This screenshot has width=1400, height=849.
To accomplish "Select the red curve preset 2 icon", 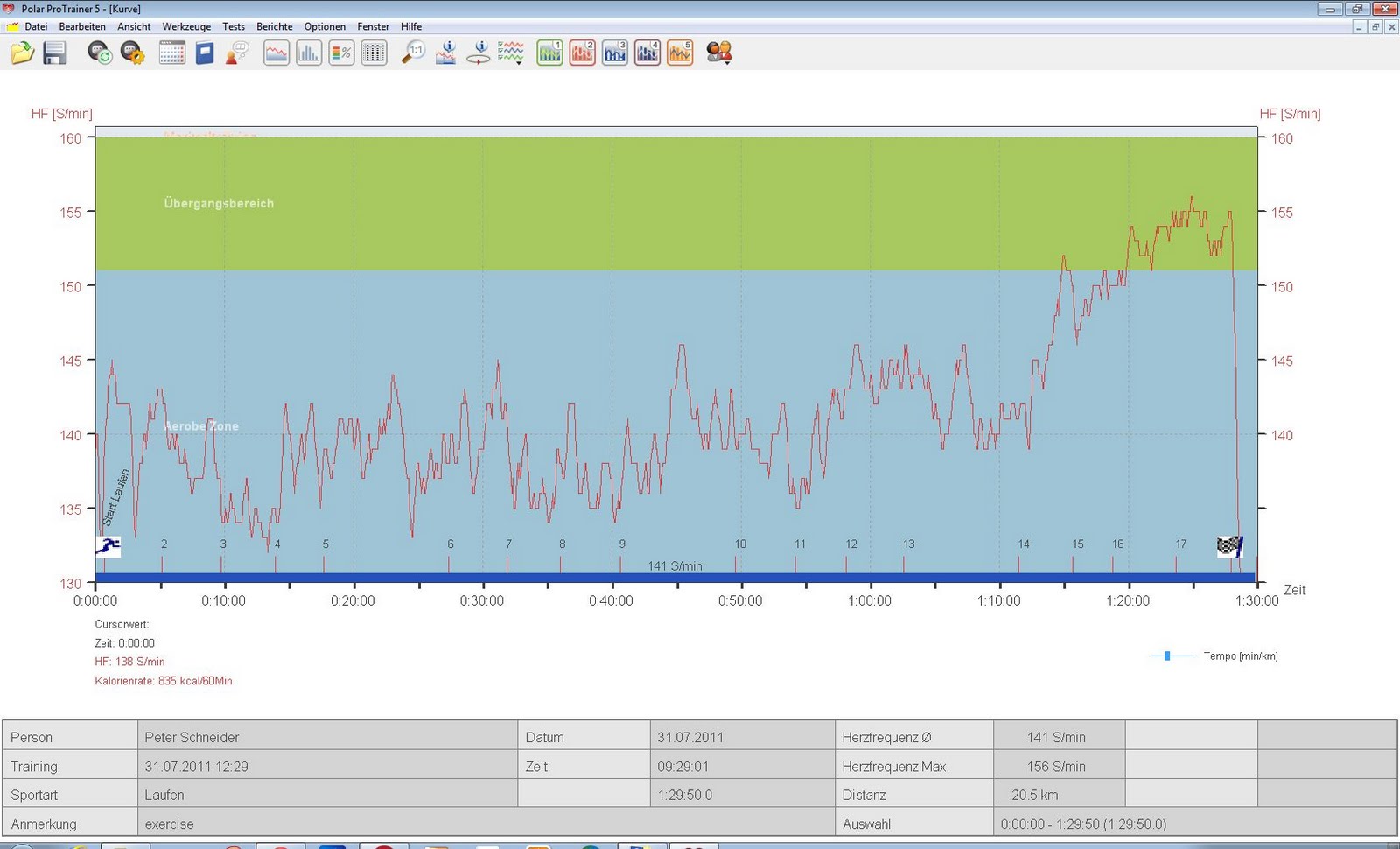I will point(583,53).
